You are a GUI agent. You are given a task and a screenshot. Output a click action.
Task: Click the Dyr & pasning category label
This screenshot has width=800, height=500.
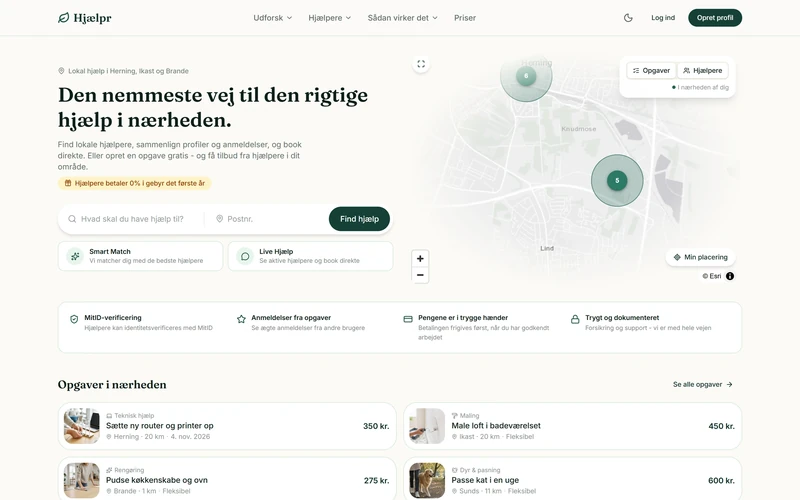(476, 470)
